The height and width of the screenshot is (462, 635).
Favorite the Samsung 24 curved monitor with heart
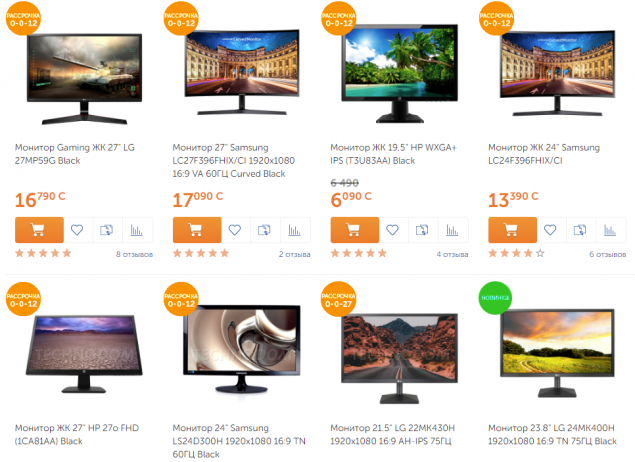pos(550,230)
